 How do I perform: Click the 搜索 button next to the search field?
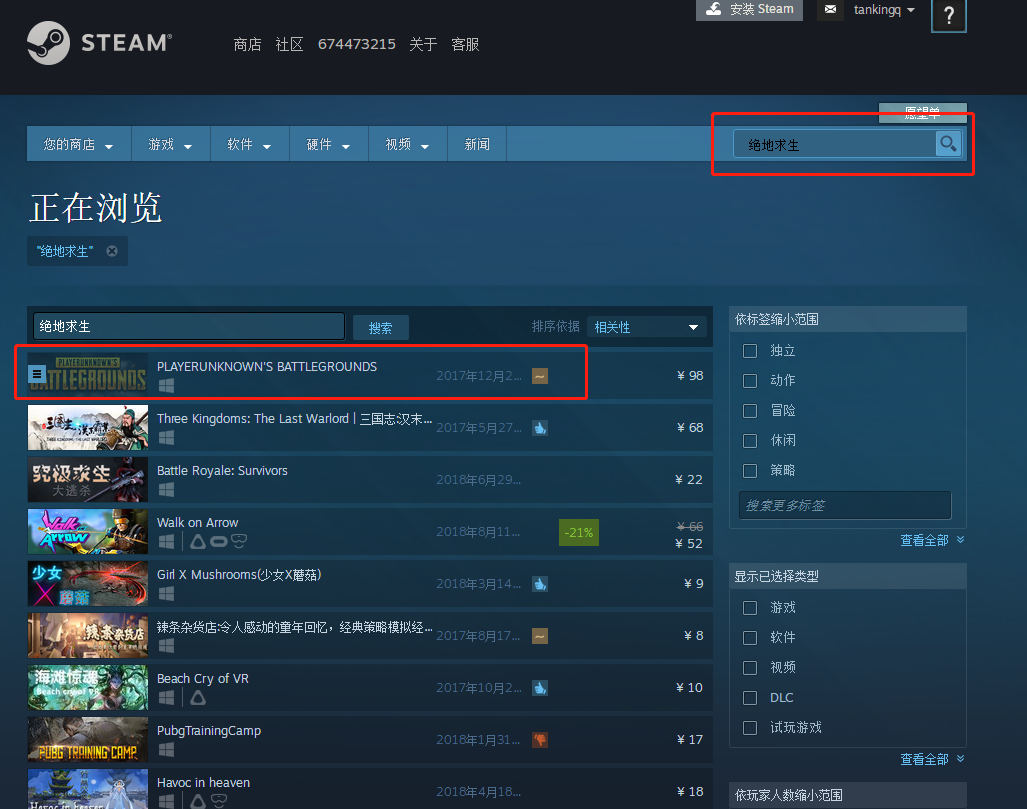click(381, 328)
